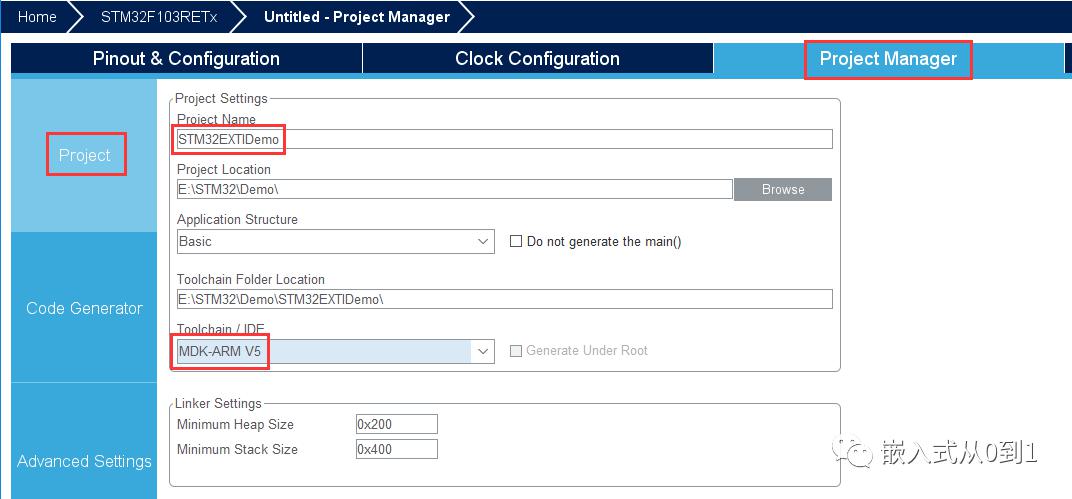The image size is (1072, 499).
Task: Switch to the Clock Configuration tab
Action: (537, 59)
